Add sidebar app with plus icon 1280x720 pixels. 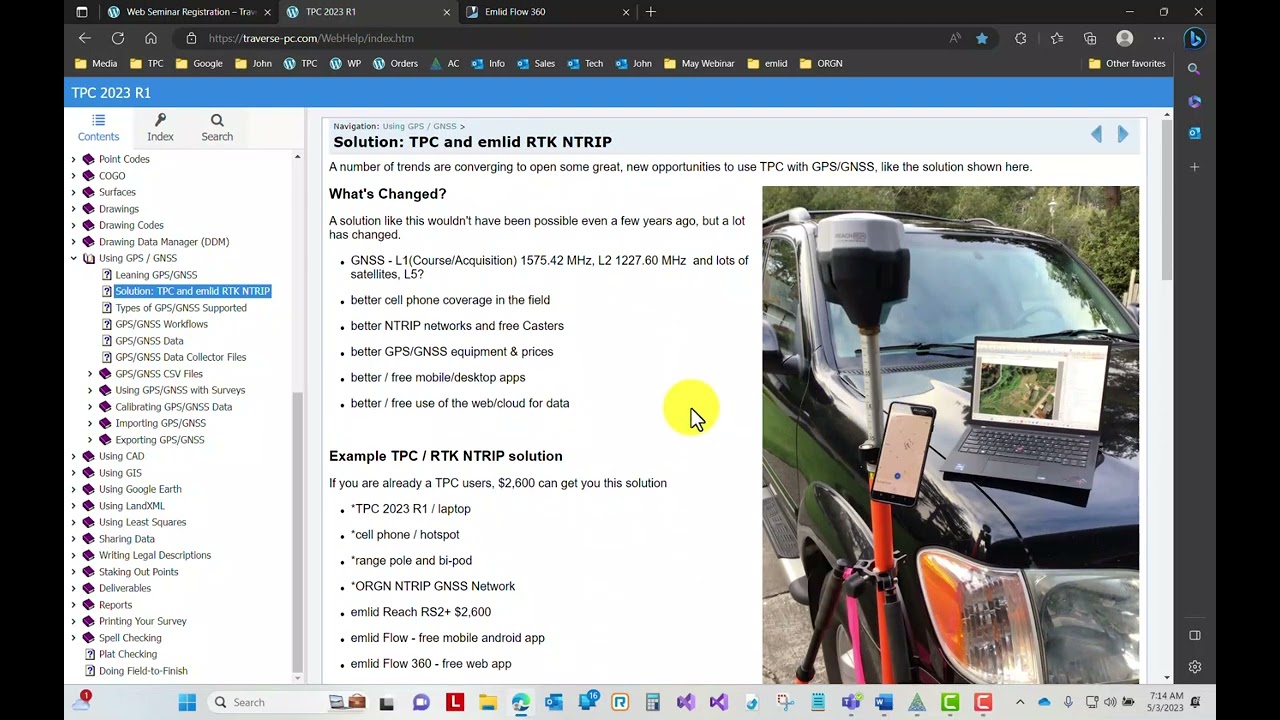click(x=1194, y=167)
